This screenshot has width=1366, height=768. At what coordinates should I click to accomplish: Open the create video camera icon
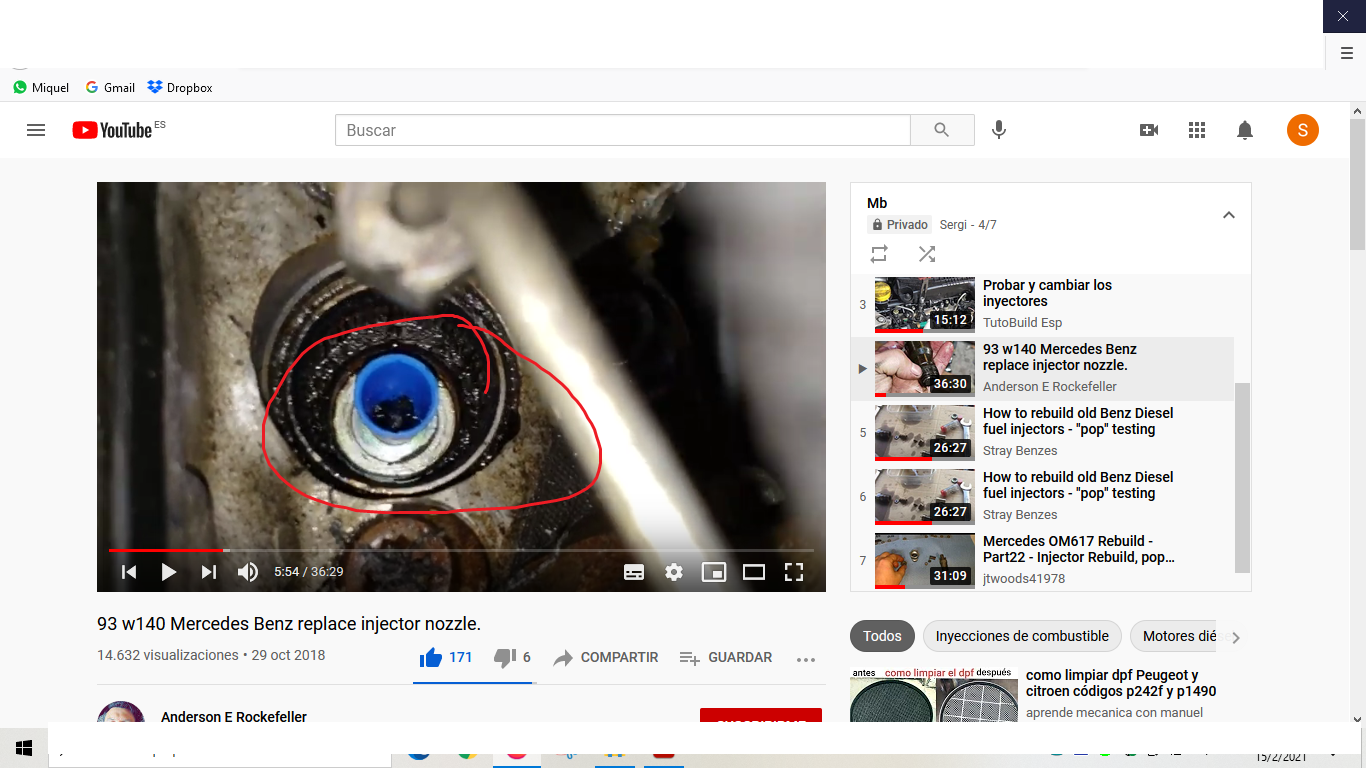[1149, 130]
